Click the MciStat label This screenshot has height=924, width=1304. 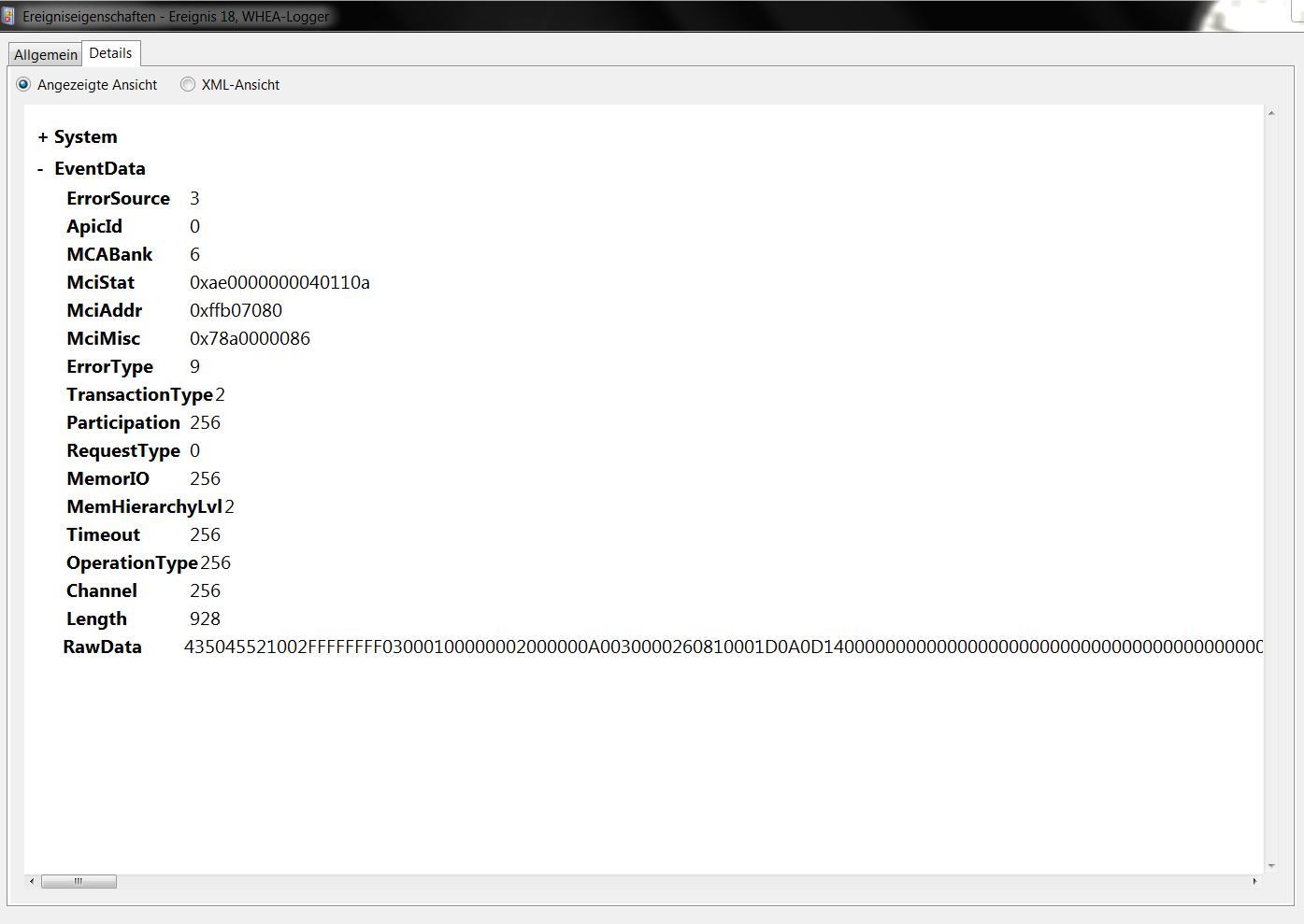(x=101, y=282)
